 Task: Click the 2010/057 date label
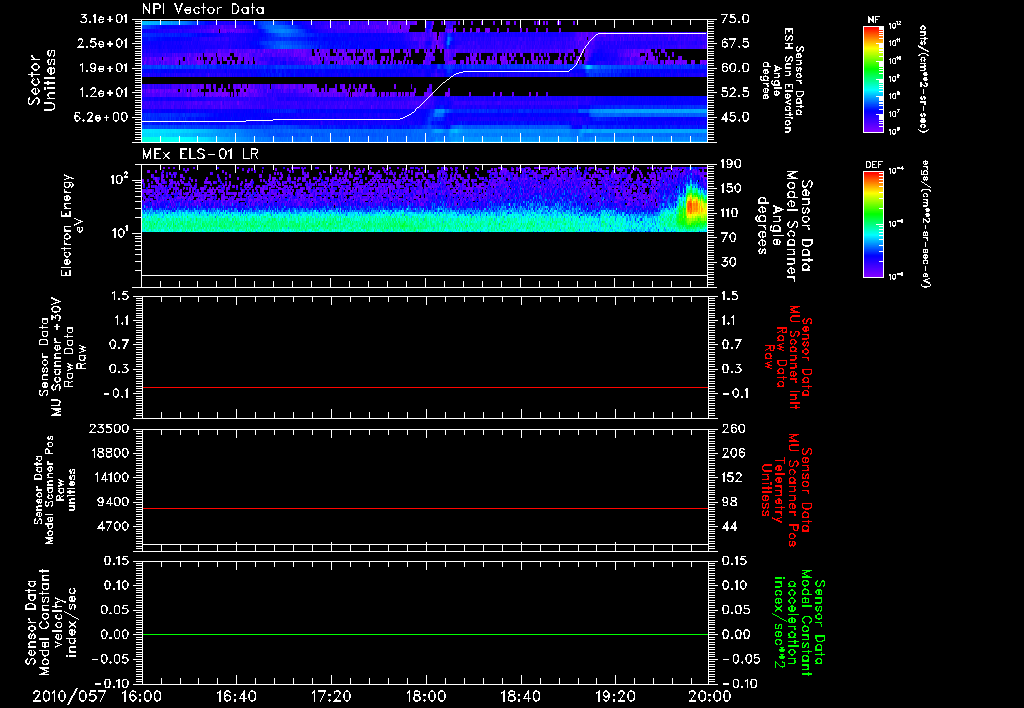point(69,696)
